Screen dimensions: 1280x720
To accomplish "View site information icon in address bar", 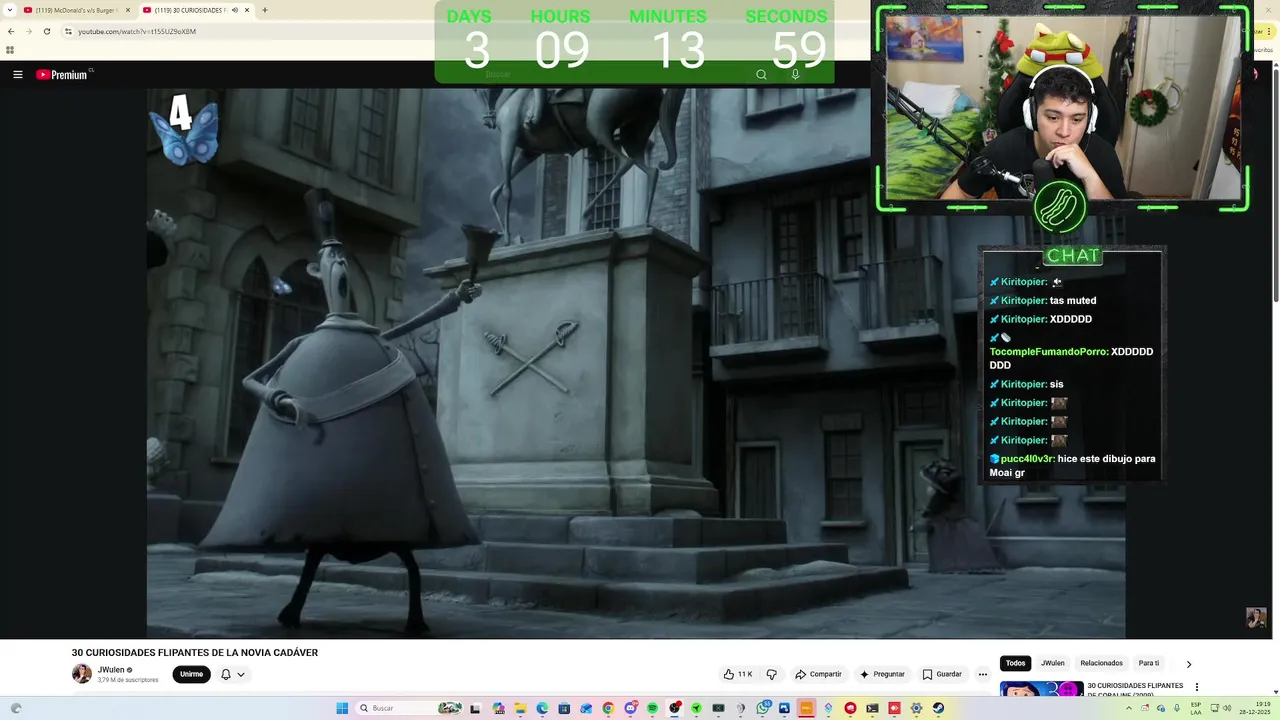I will point(68,31).
